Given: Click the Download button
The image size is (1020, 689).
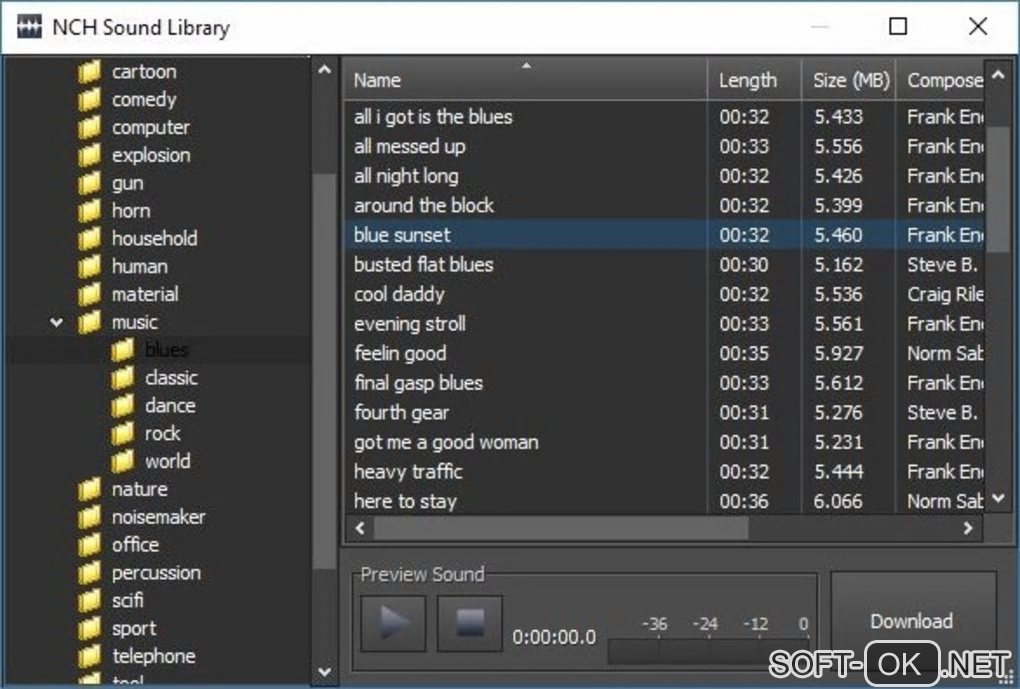Looking at the screenshot, I should point(911,621).
